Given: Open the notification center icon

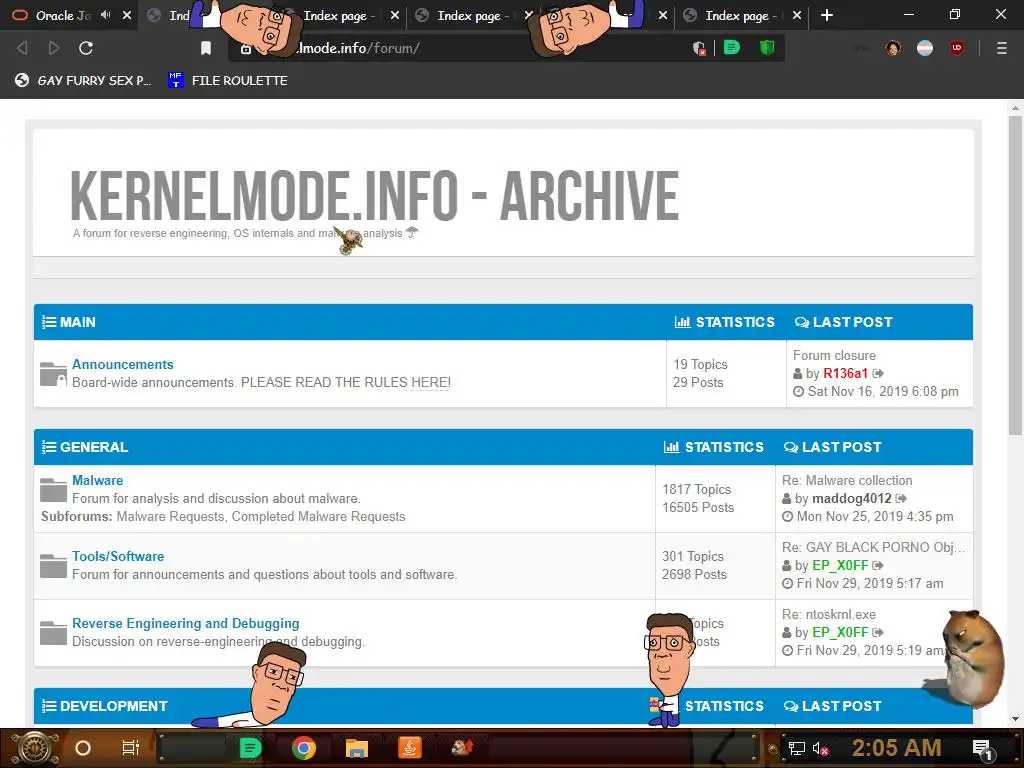Looking at the screenshot, I should (x=983, y=749).
